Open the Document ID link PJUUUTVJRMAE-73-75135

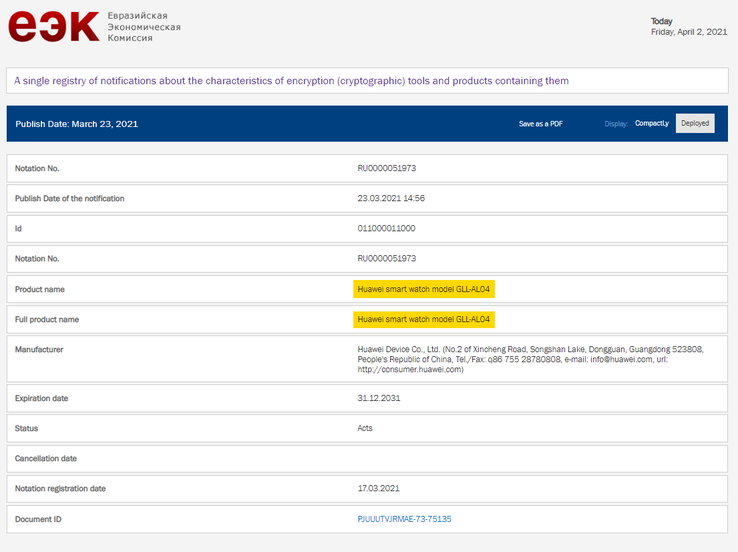404,519
